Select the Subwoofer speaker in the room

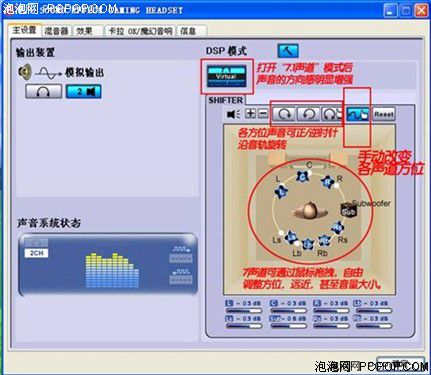348,211
